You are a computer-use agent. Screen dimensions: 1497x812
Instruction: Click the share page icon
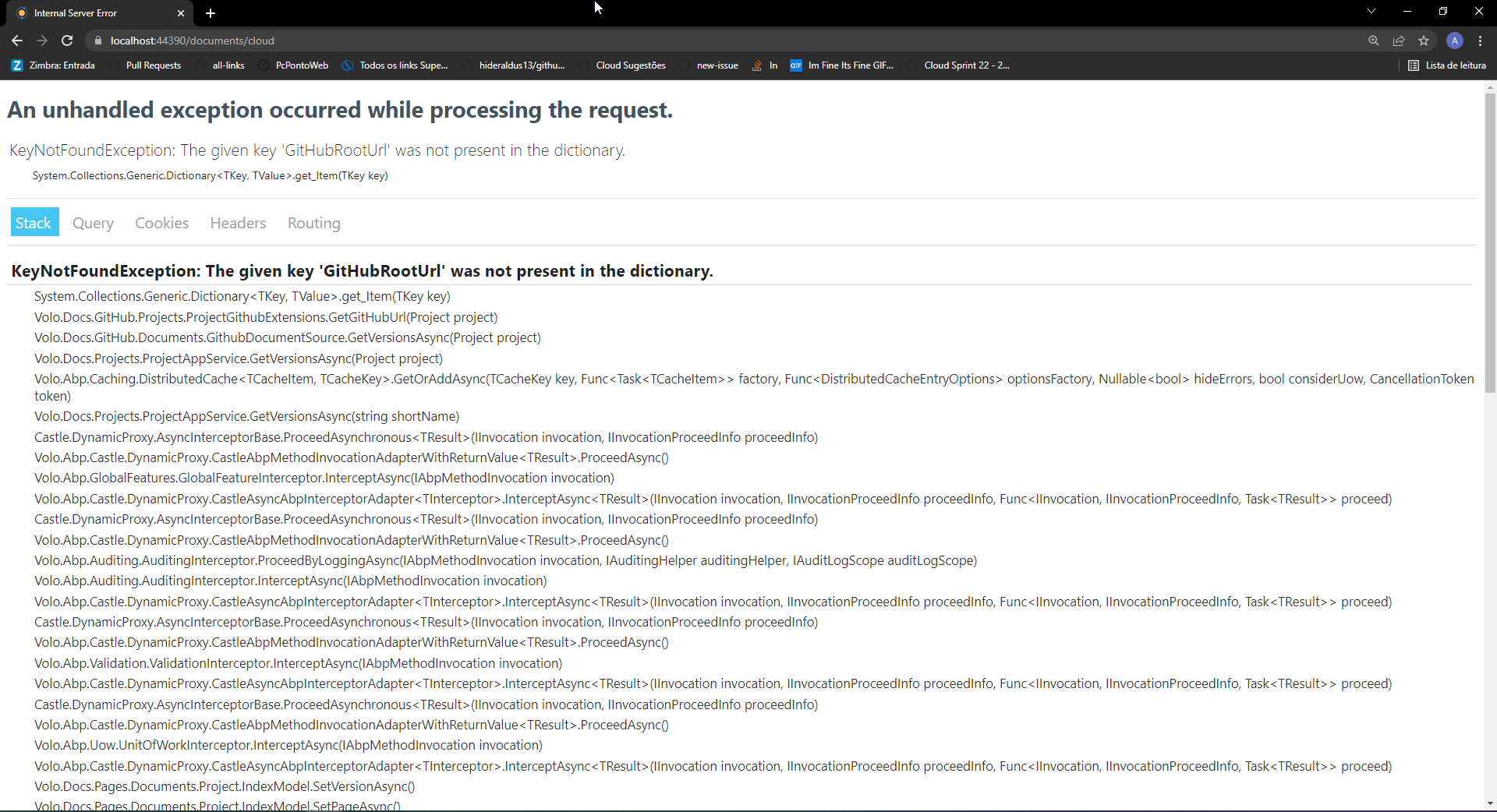tap(1399, 41)
